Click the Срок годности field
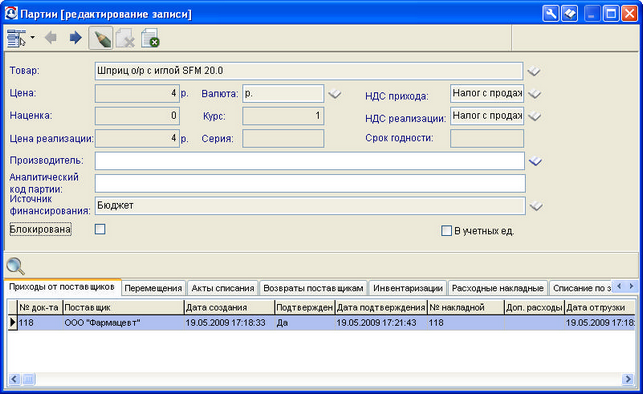Screen dimensions: 643x394 (x=487, y=139)
